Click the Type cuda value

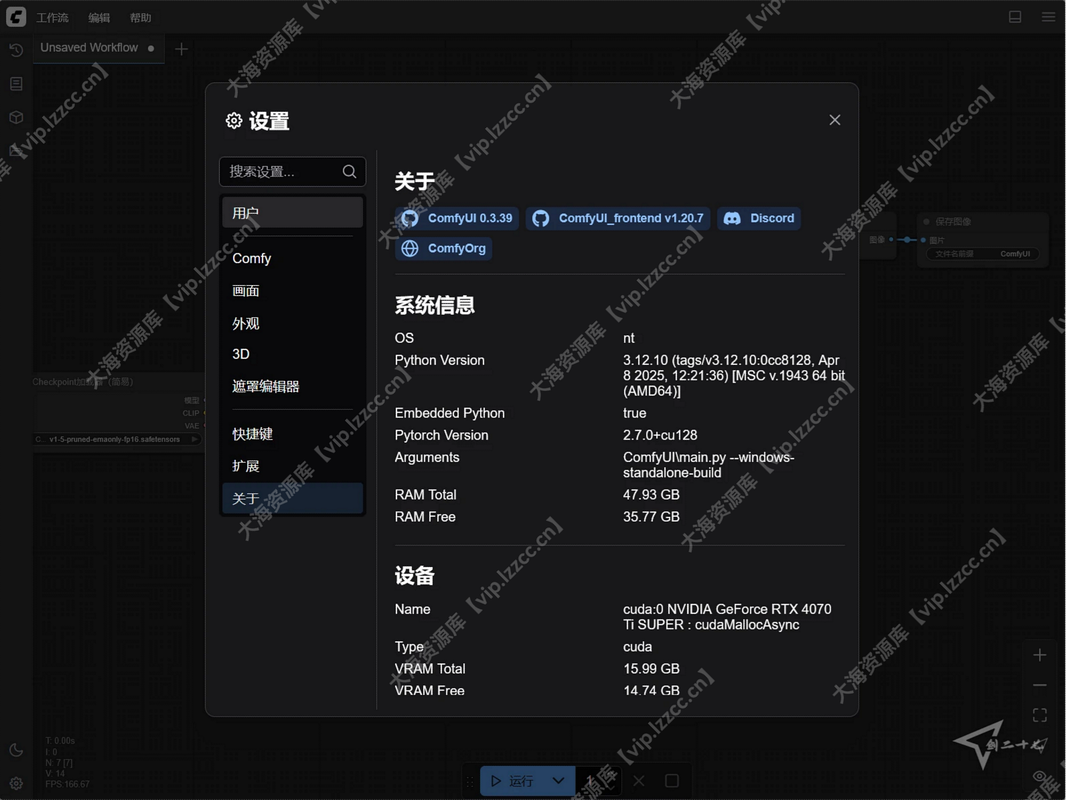pyautogui.click(x=637, y=646)
